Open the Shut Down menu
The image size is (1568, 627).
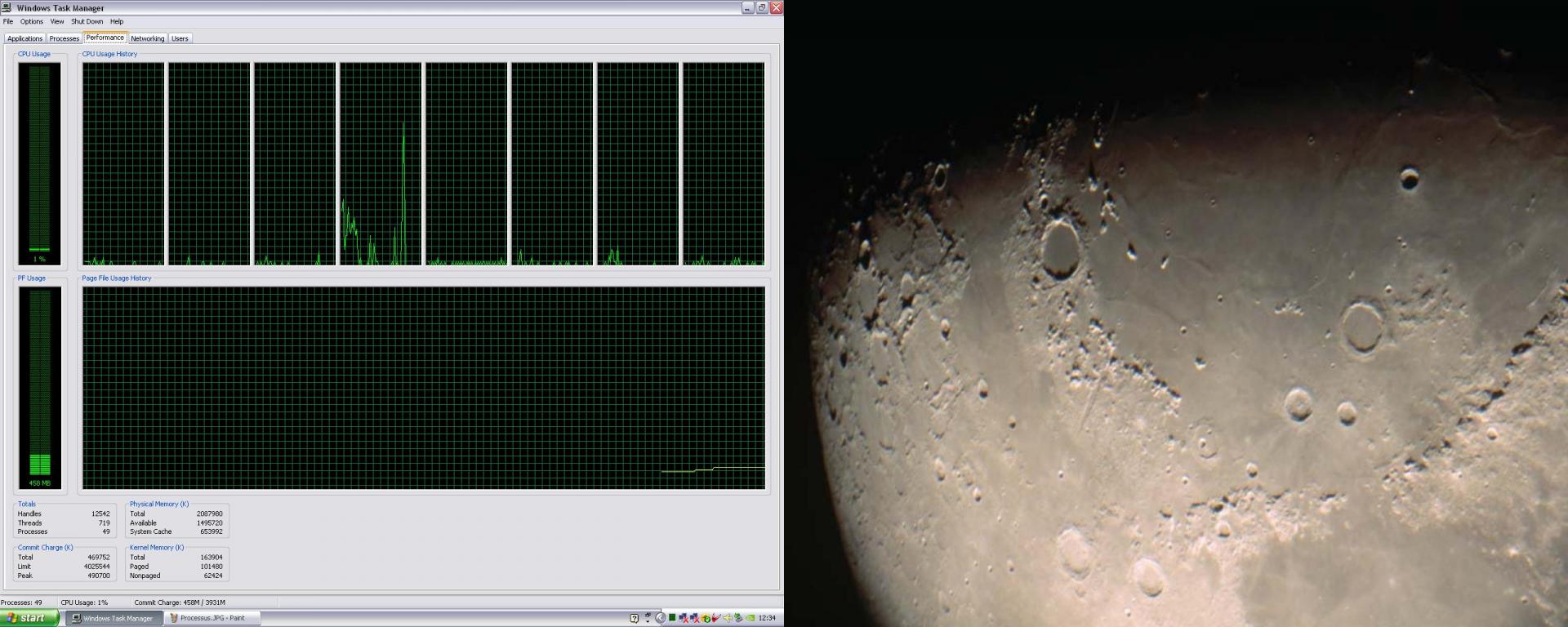(x=87, y=22)
